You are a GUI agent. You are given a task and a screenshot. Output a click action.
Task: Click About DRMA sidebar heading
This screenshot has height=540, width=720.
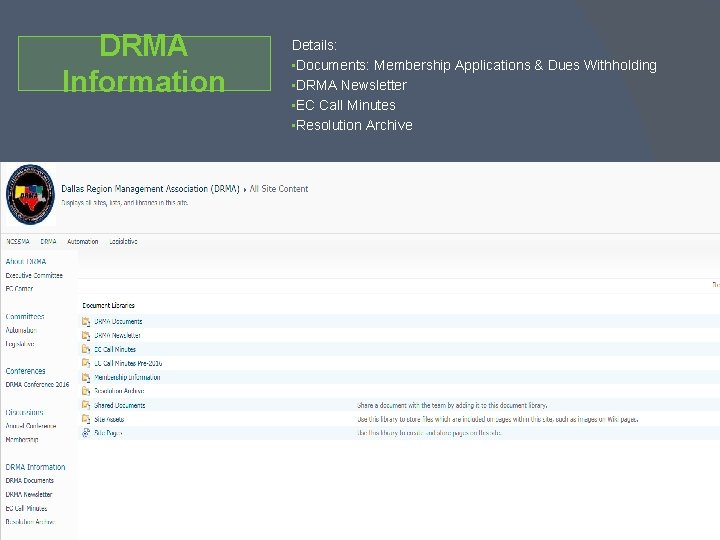coord(26,261)
